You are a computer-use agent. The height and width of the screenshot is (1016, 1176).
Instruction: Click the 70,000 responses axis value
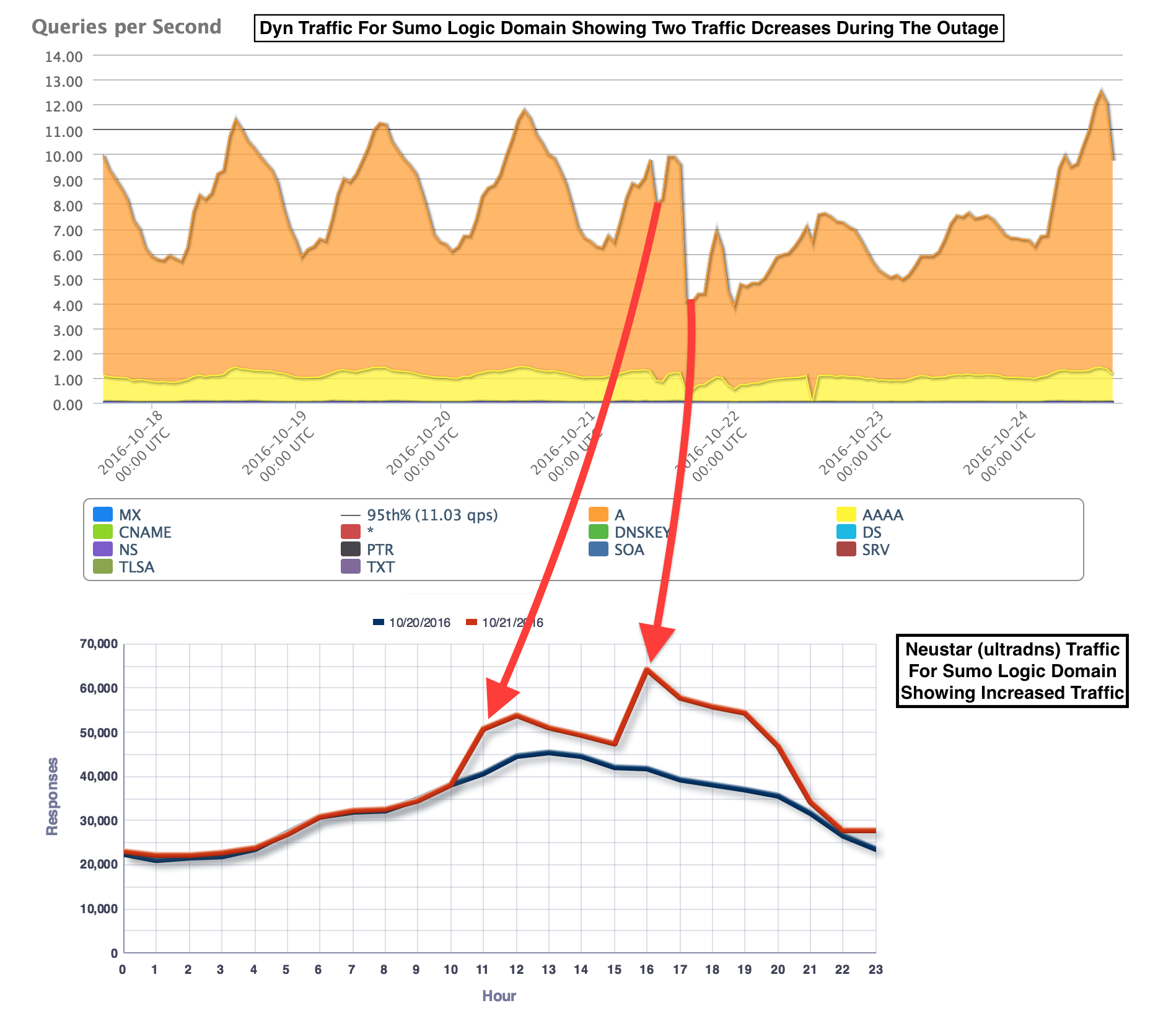[99, 644]
